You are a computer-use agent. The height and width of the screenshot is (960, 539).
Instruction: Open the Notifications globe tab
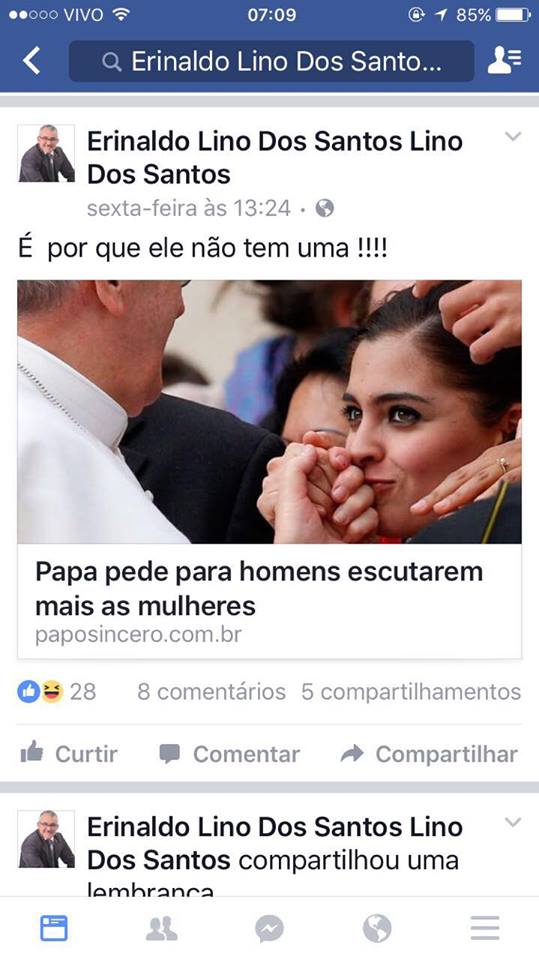[x=377, y=929]
